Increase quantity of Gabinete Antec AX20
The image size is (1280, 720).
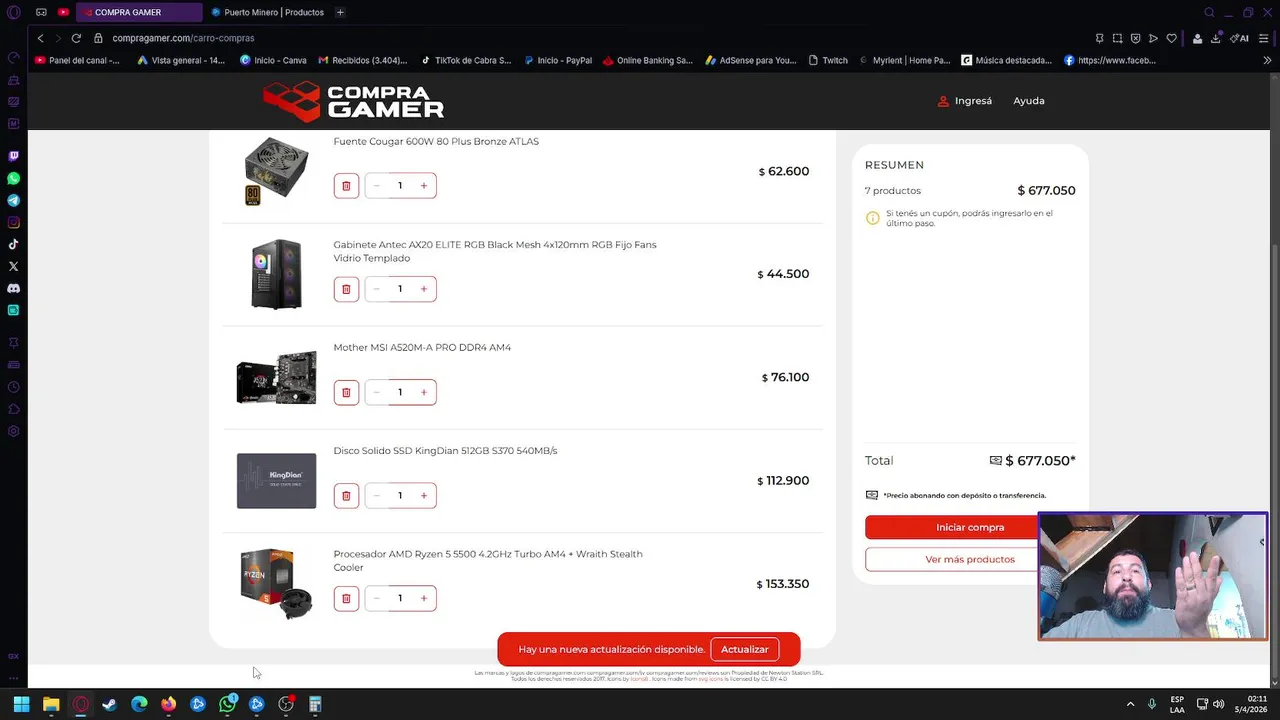tap(424, 289)
